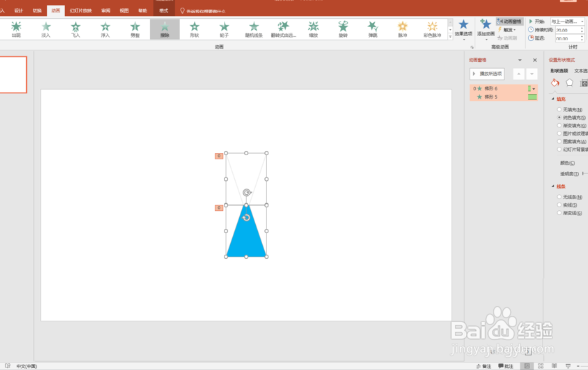Select Gradient fill radio button
This screenshot has width=588, height=370.
pos(559,126)
